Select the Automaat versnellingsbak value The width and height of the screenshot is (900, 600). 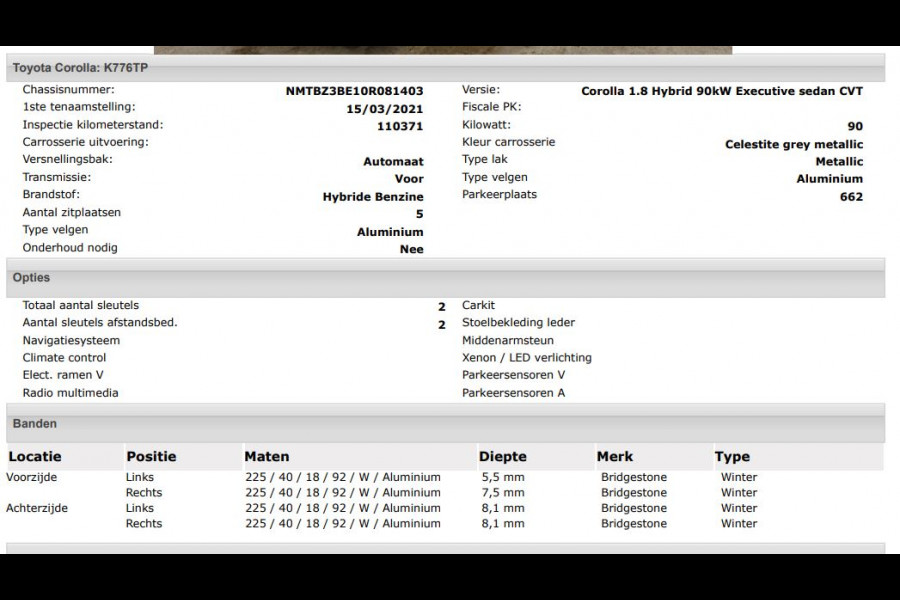[x=393, y=160]
